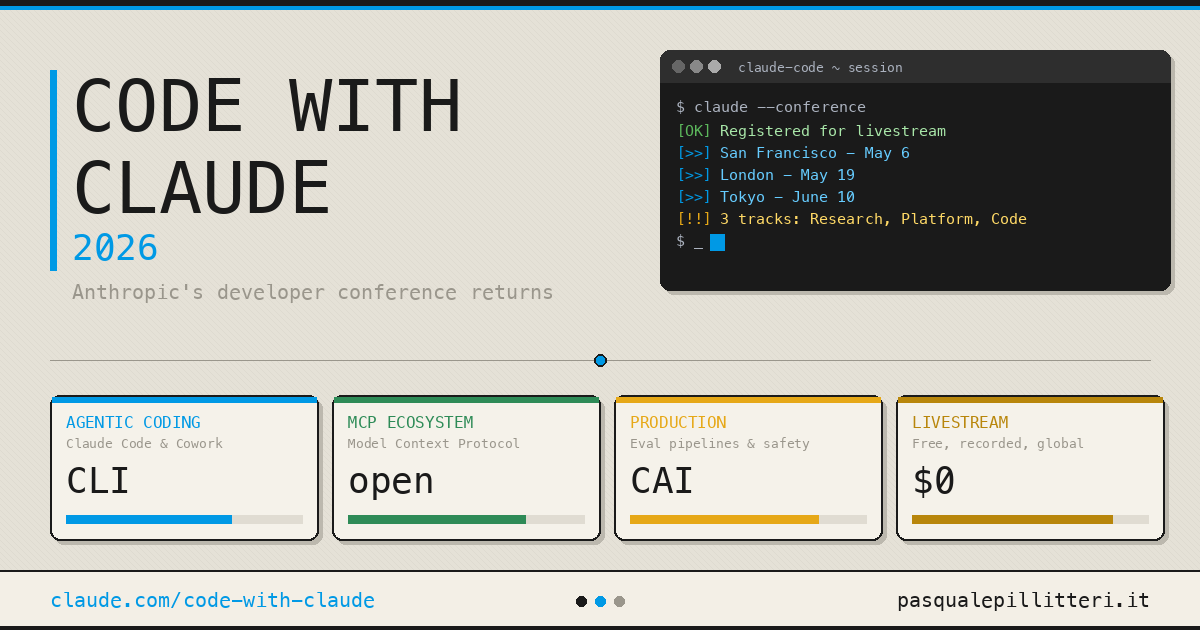Click the blue 2026 year text
Screen dimensions: 1200x630
click(x=115, y=248)
